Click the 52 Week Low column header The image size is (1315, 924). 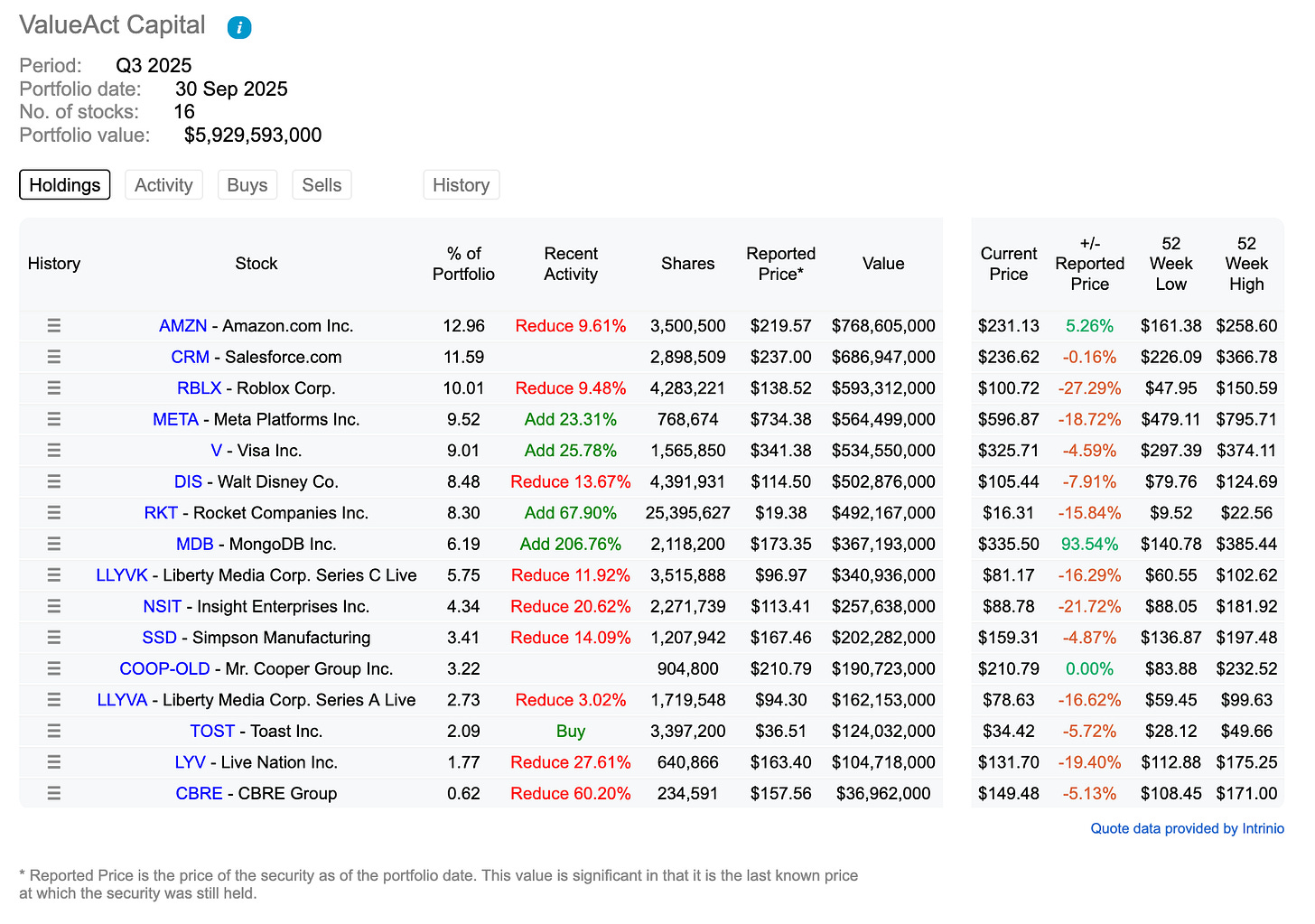pos(1171,264)
